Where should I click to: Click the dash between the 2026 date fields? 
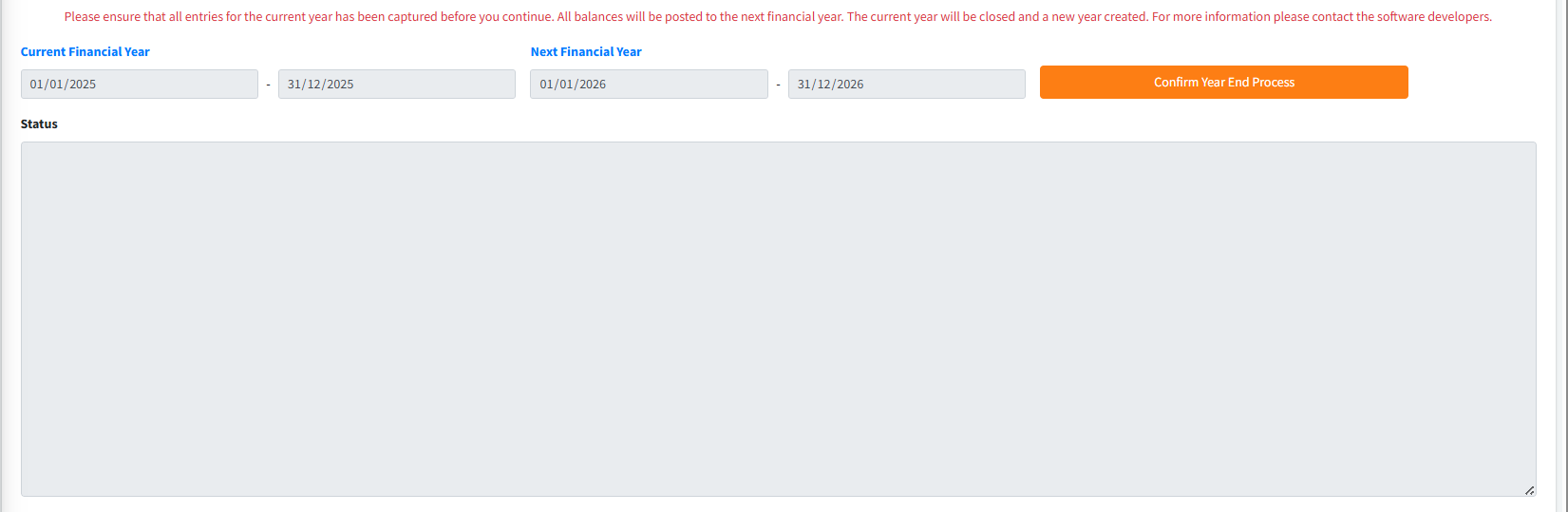coord(778,85)
